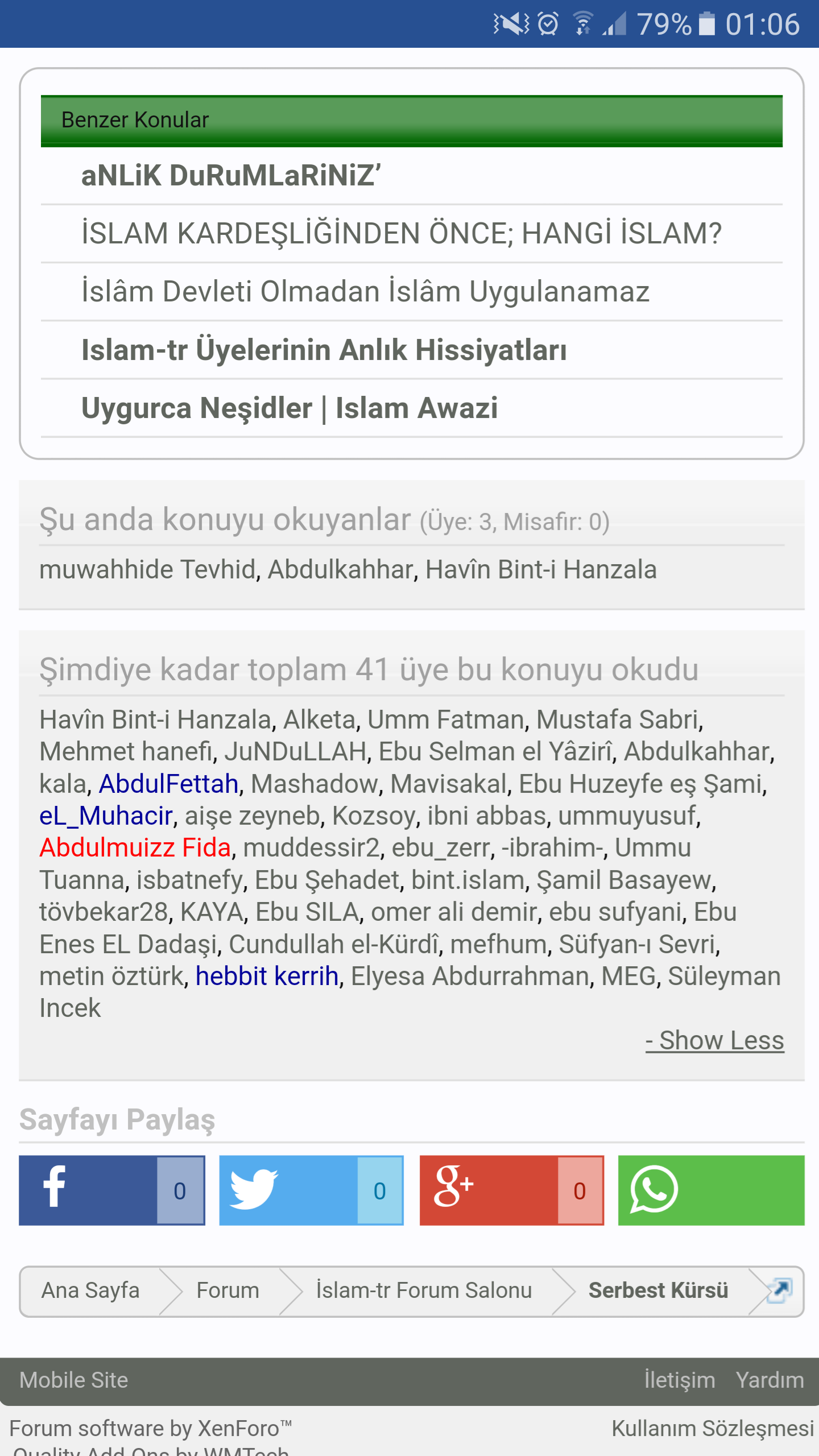Collapse reader list with Show Less
Image resolution: width=819 pixels, height=1456 pixels.
(x=715, y=1040)
